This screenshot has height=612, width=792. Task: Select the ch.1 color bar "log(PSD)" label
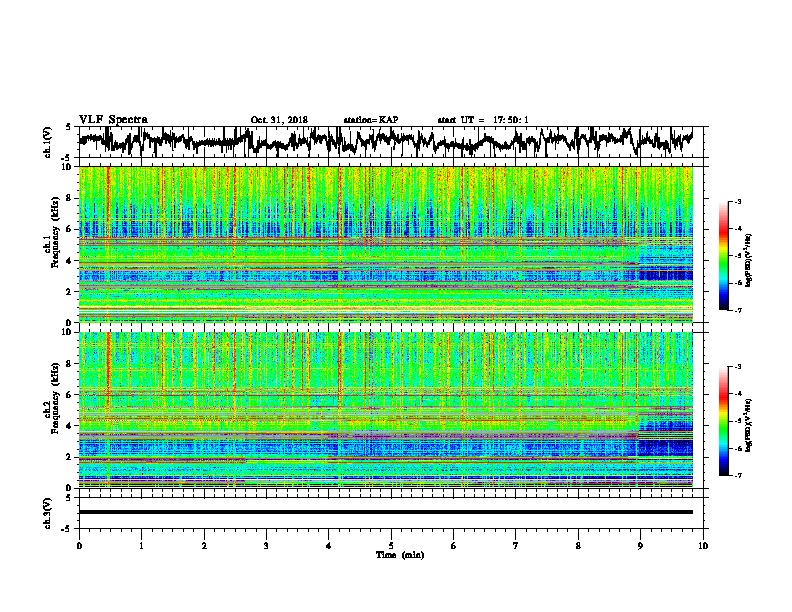[748, 260]
